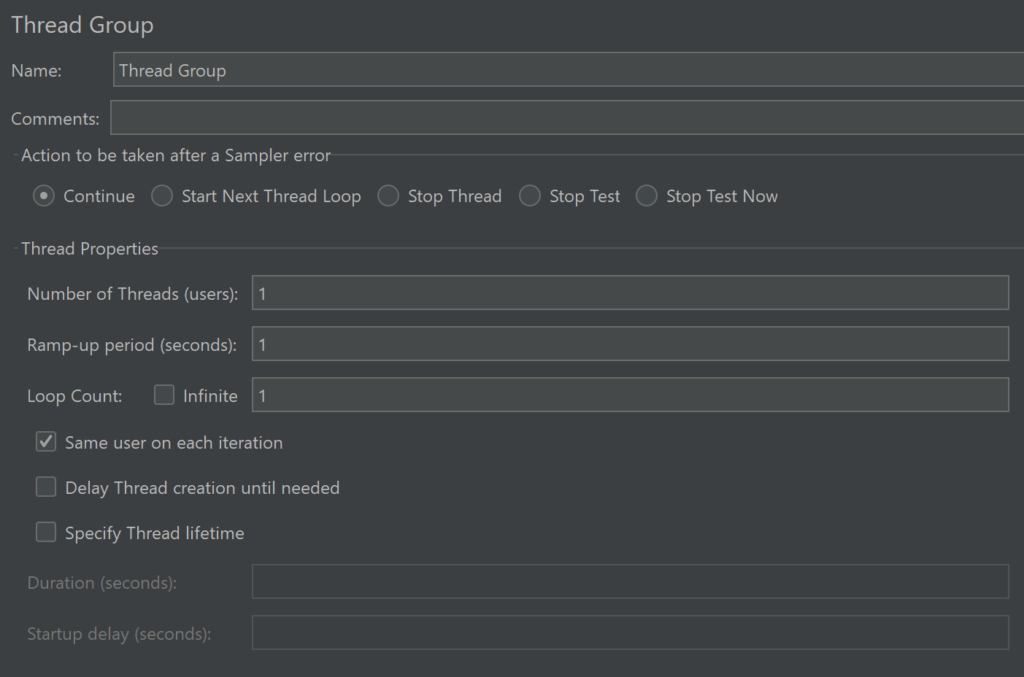Screen dimensions: 1024x677
Task: Select the Continue radio button
Action: (x=44, y=196)
